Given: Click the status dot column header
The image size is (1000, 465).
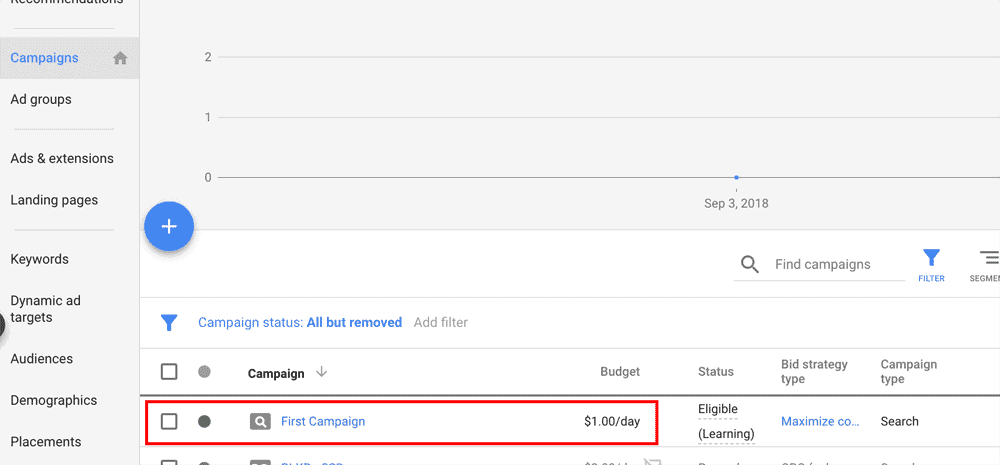Looking at the screenshot, I should [x=204, y=371].
